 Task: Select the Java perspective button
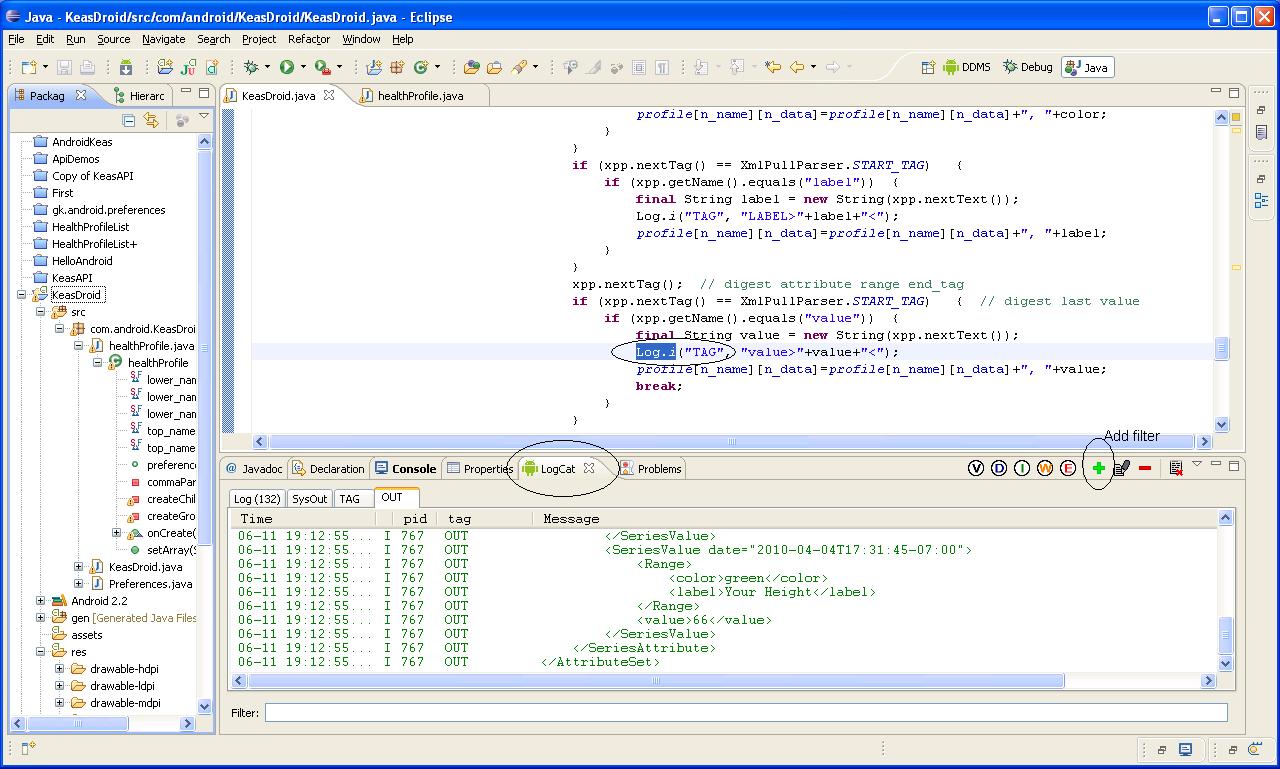click(1087, 67)
